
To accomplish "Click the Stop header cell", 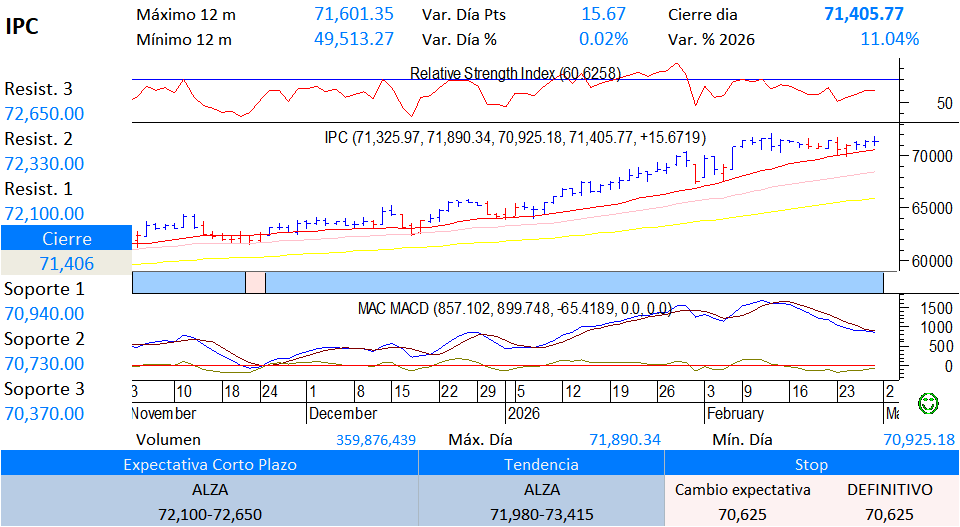I will (811, 464).
